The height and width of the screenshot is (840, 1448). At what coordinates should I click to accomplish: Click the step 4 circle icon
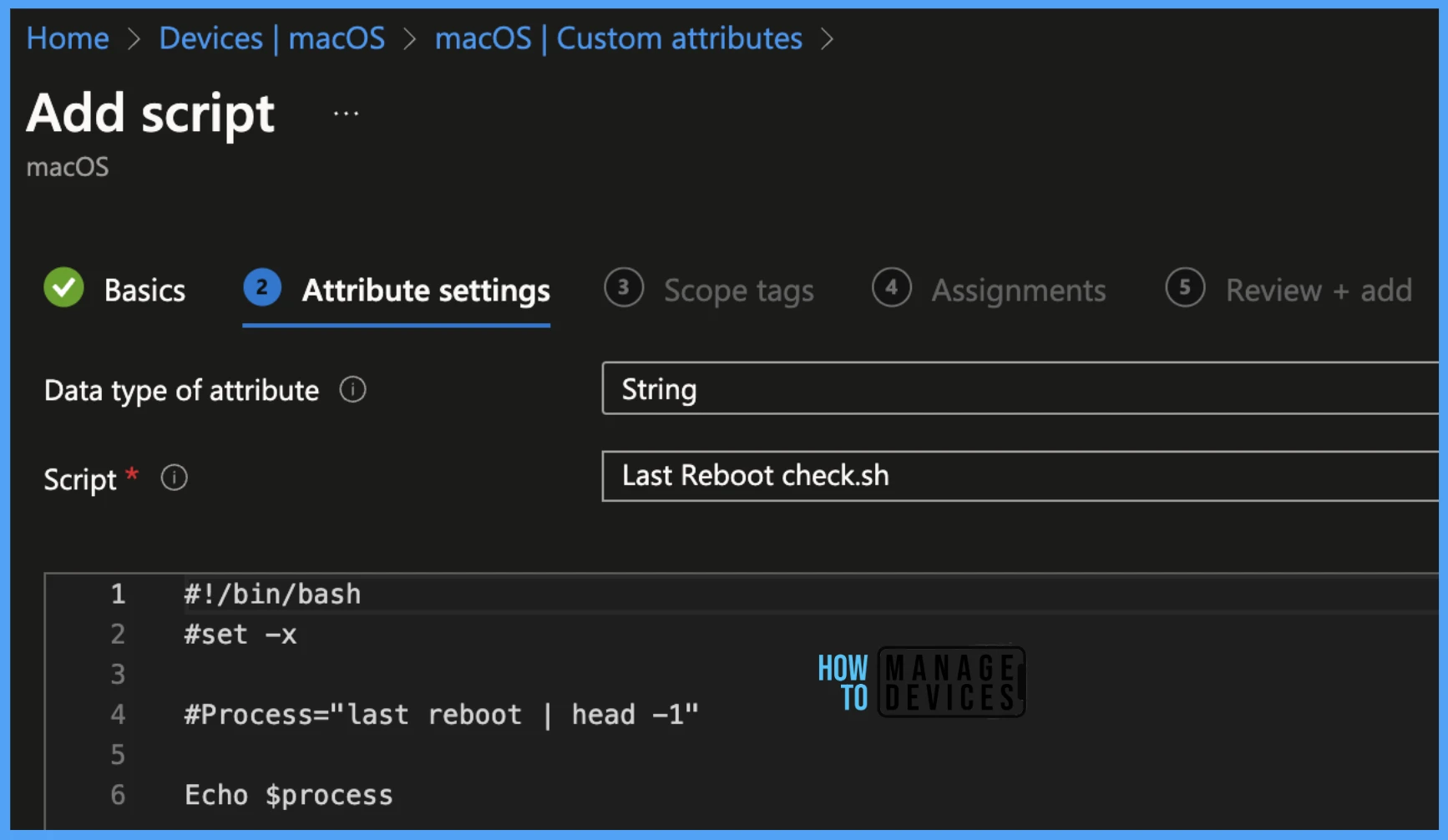point(891,287)
